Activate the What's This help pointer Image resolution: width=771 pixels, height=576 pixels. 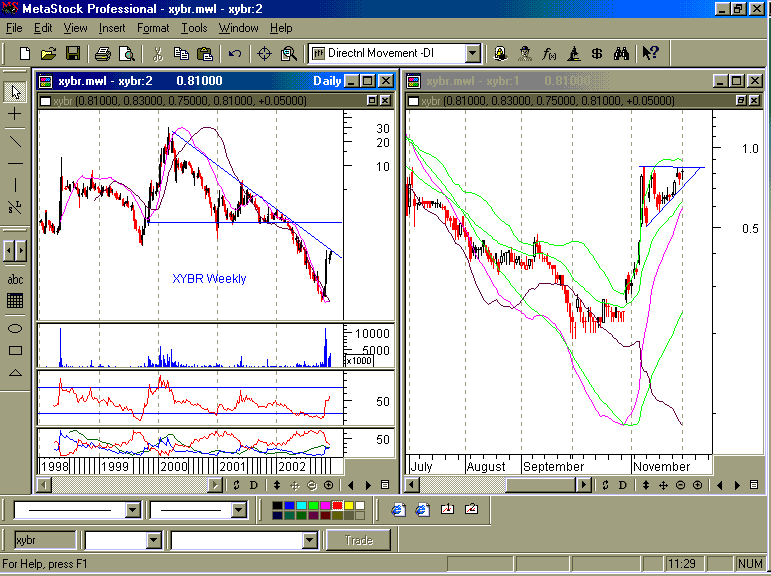[x=651, y=53]
